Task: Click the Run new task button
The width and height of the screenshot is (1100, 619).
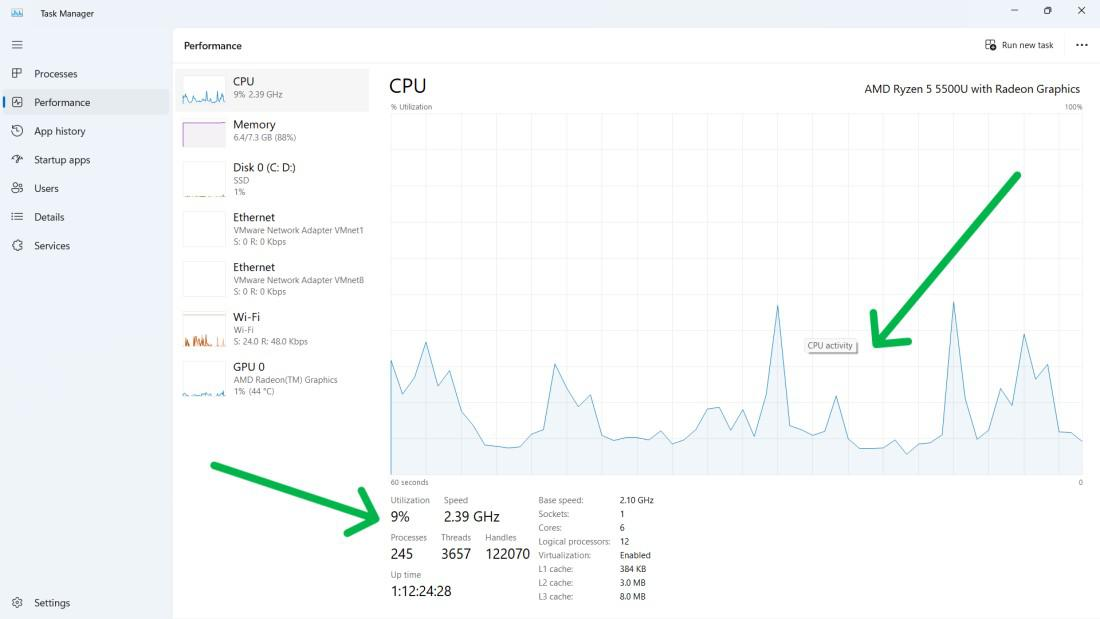Action: (1019, 45)
